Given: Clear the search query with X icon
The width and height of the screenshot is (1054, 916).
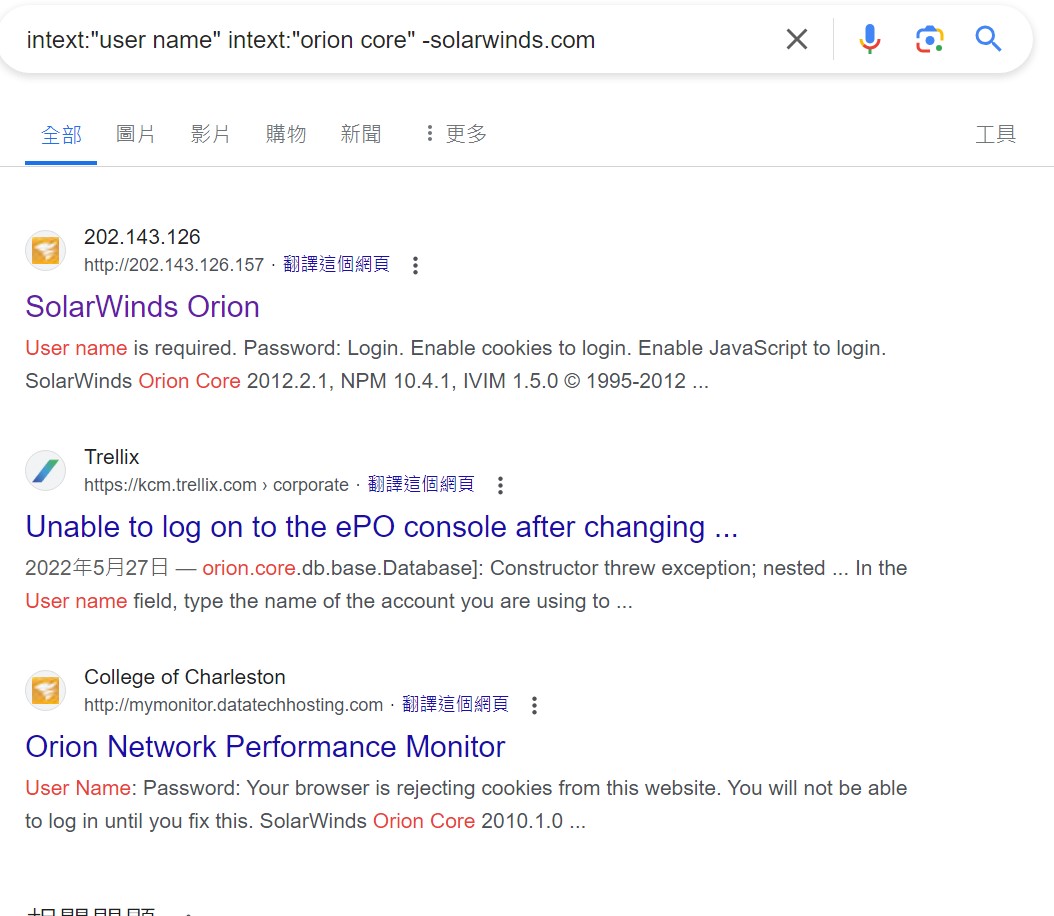Looking at the screenshot, I should point(796,40).
